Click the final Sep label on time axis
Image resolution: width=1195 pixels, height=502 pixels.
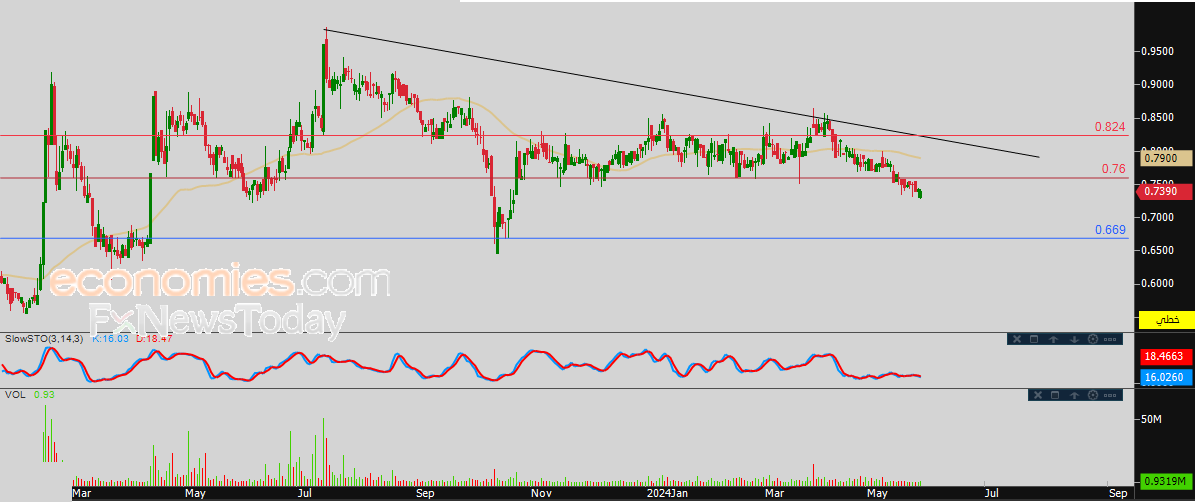tap(1118, 494)
